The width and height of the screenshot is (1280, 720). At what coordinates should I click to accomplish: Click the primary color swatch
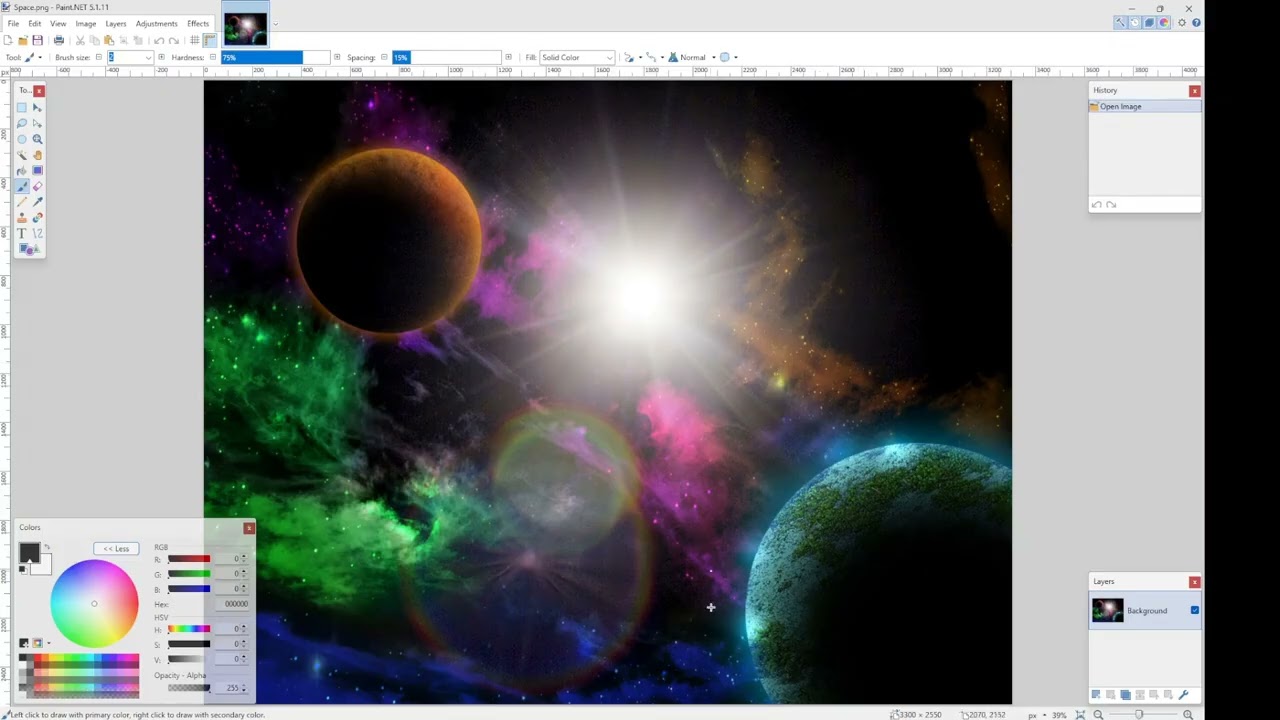(28, 553)
